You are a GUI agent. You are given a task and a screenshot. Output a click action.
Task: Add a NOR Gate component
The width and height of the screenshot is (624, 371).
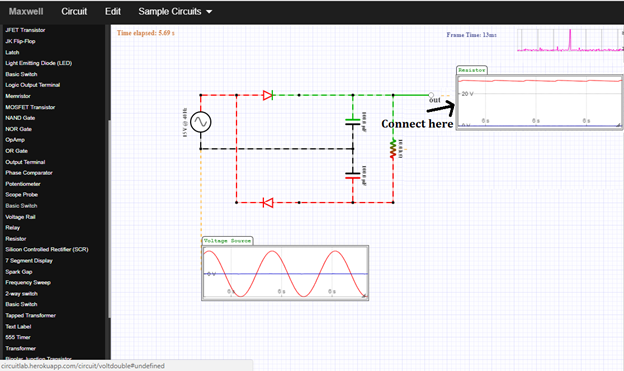tap(19, 129)
